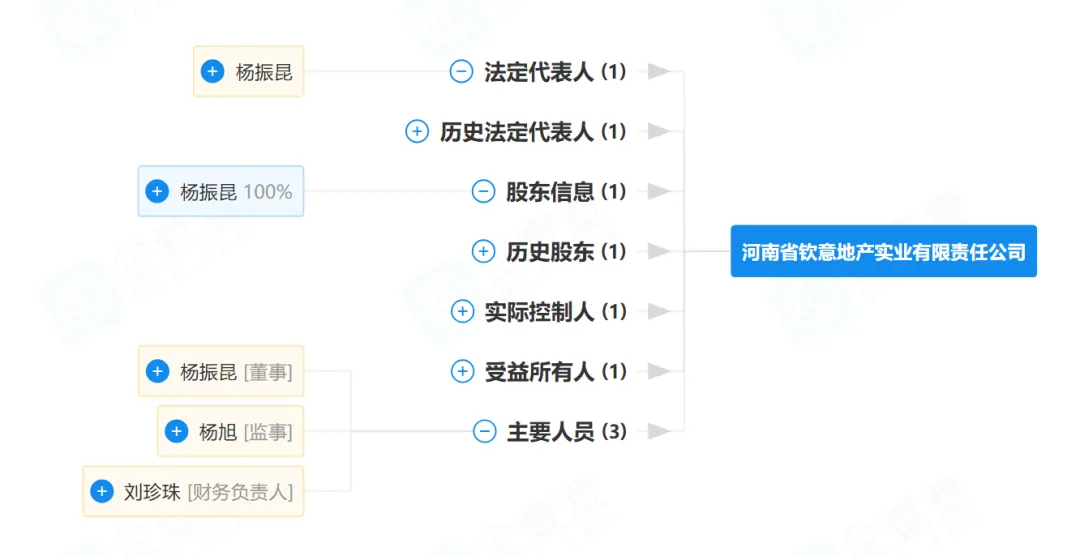Viewport: 1080px width, 556px height.
Task: Expand plus icon of 刘珍珠 [财务负责人]
Action: [x=101, y=491]
